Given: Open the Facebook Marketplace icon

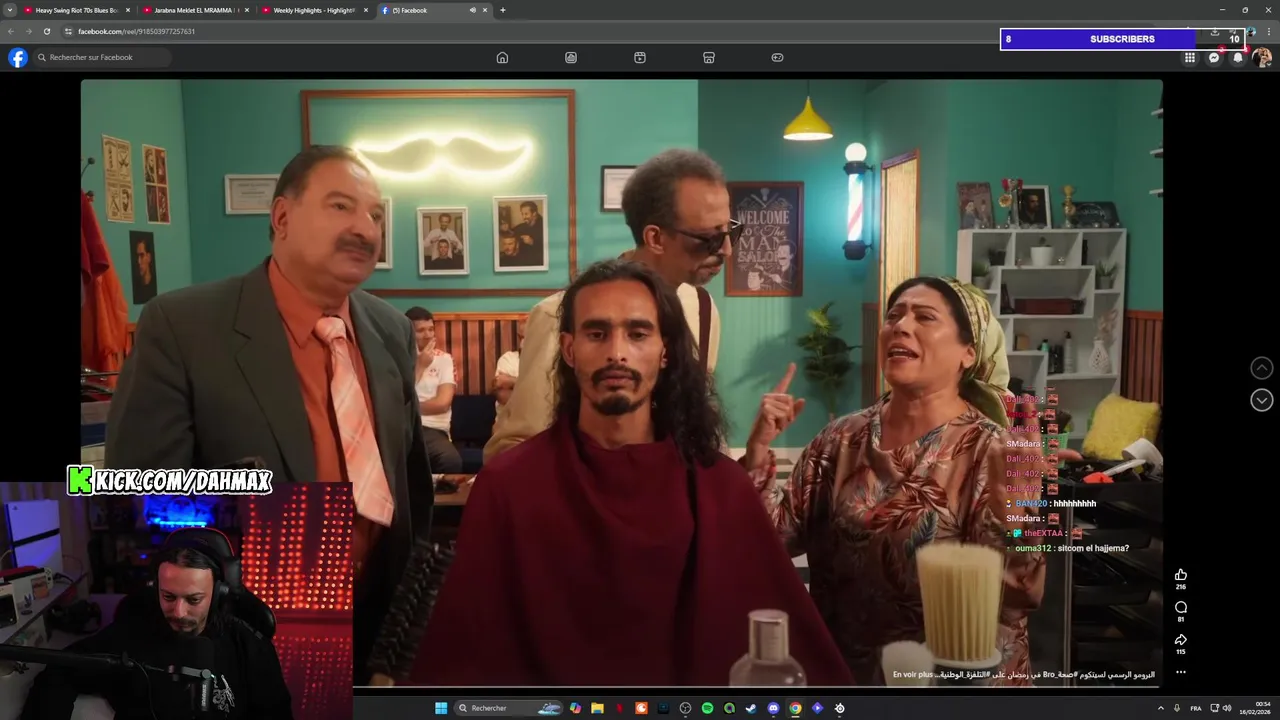Looking at the screenshot, I should (x=709, y=57).
